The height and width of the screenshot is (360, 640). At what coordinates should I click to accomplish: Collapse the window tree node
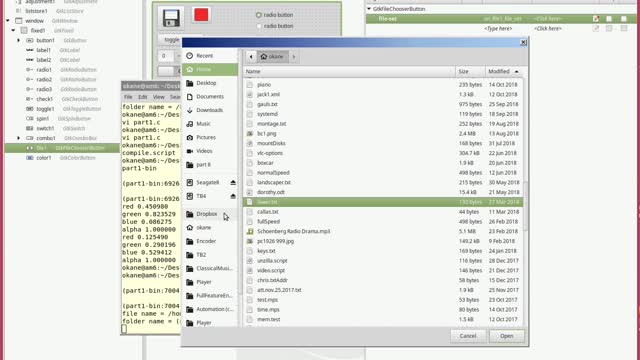coord(8,21)
